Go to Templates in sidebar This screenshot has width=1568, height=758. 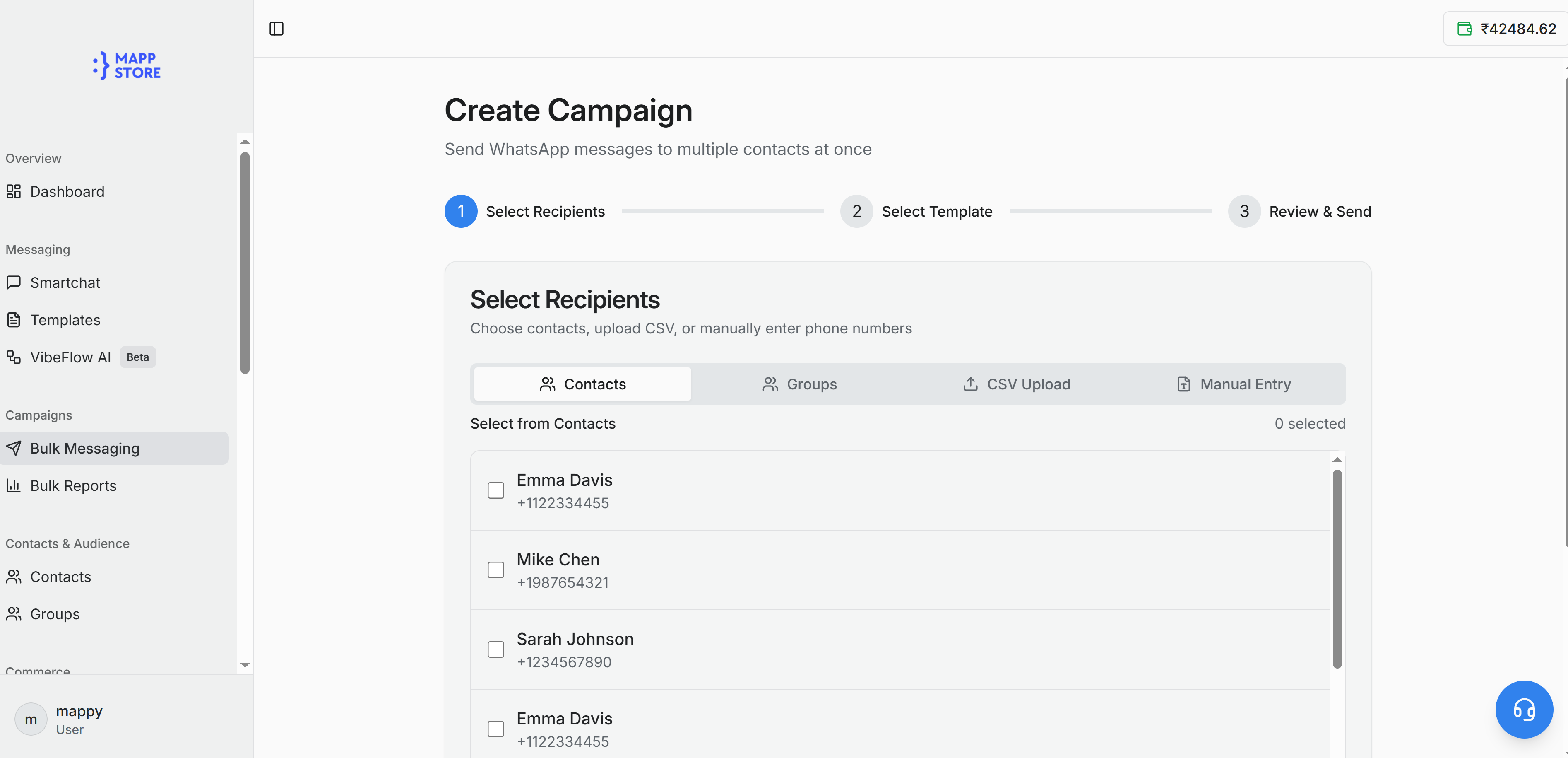point(65,320)
